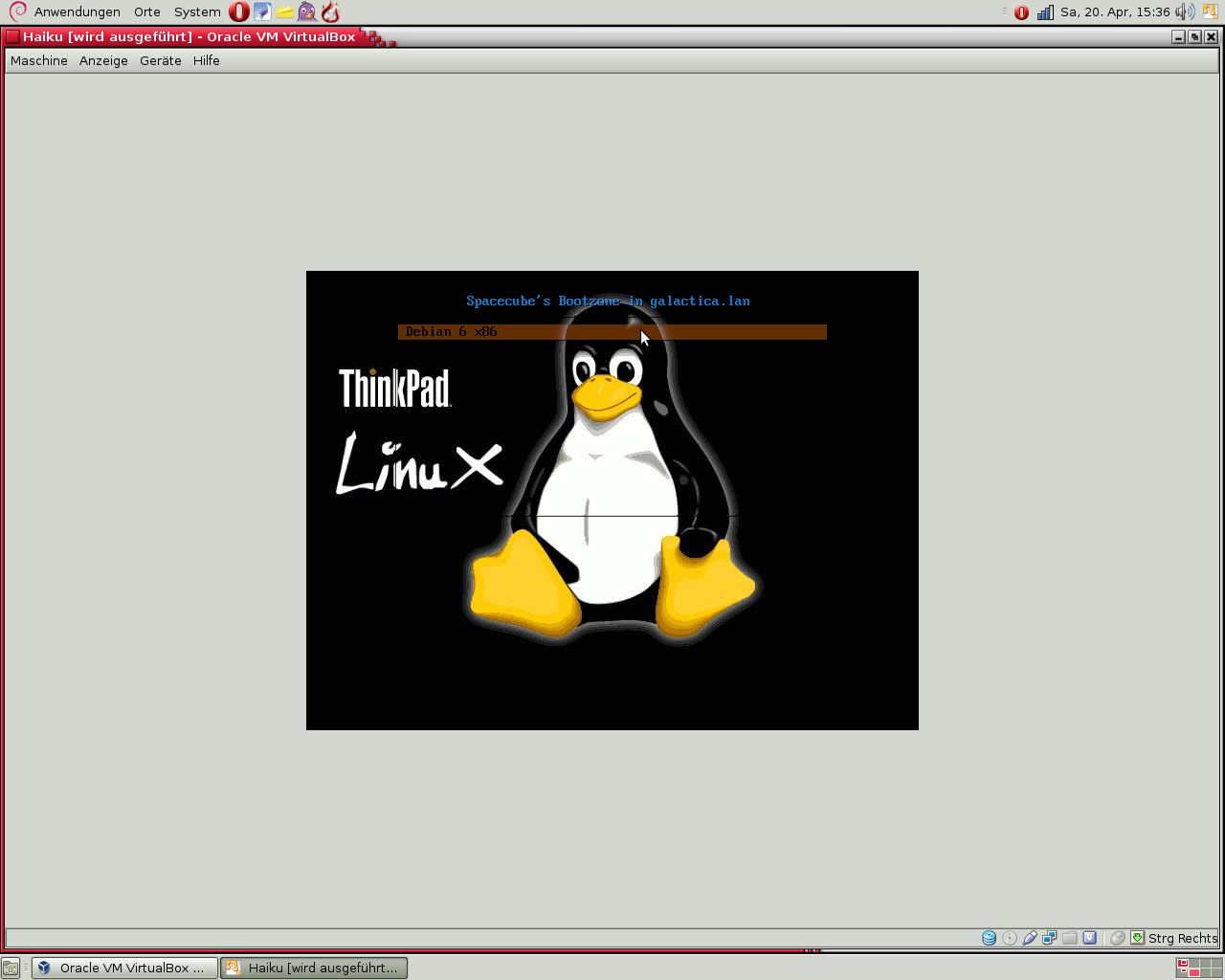Expand the Geräte menu
Viewport: 1225px width, 980px height.
(x=160, y=60)
